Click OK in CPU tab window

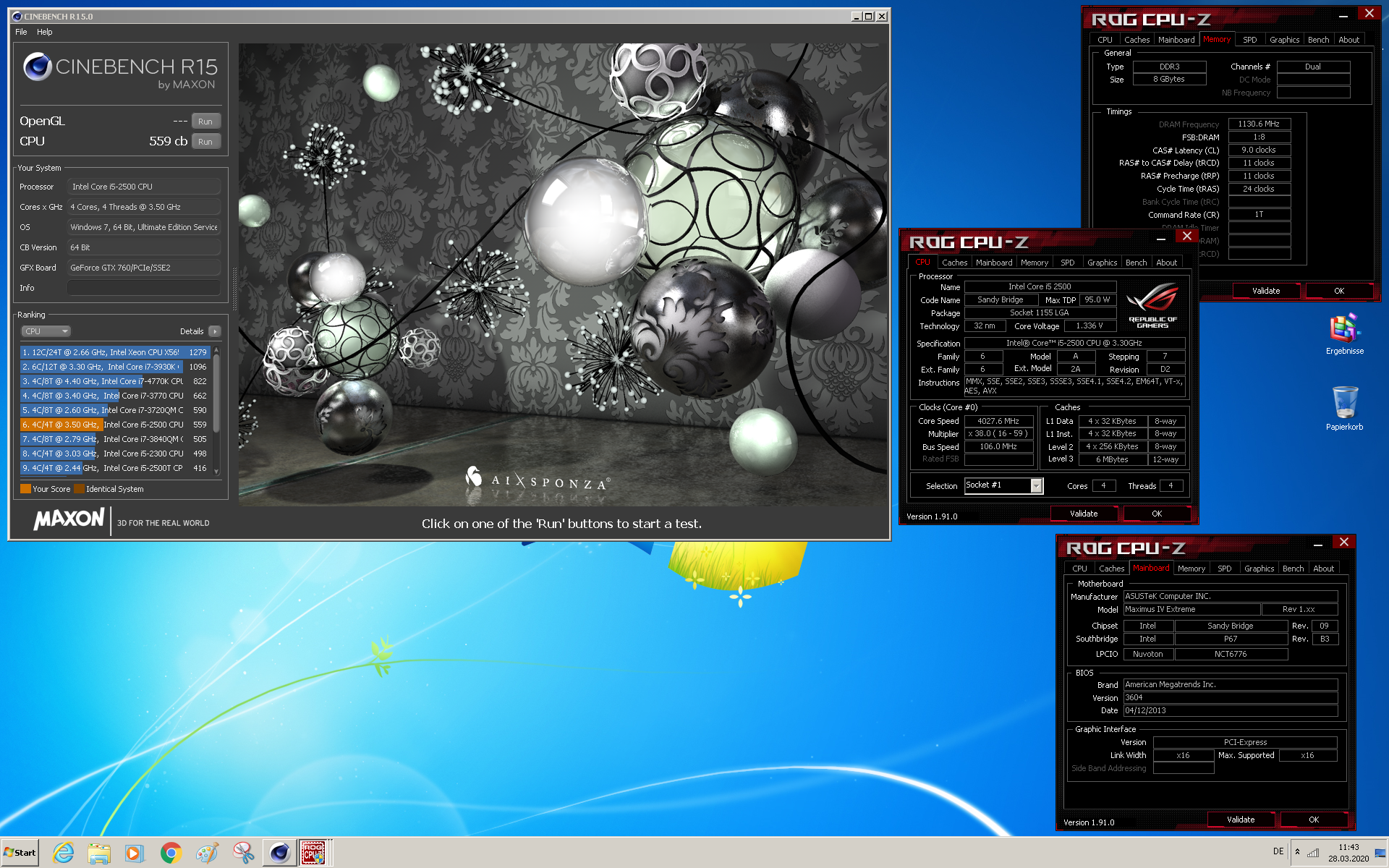tap(1157, 514)
